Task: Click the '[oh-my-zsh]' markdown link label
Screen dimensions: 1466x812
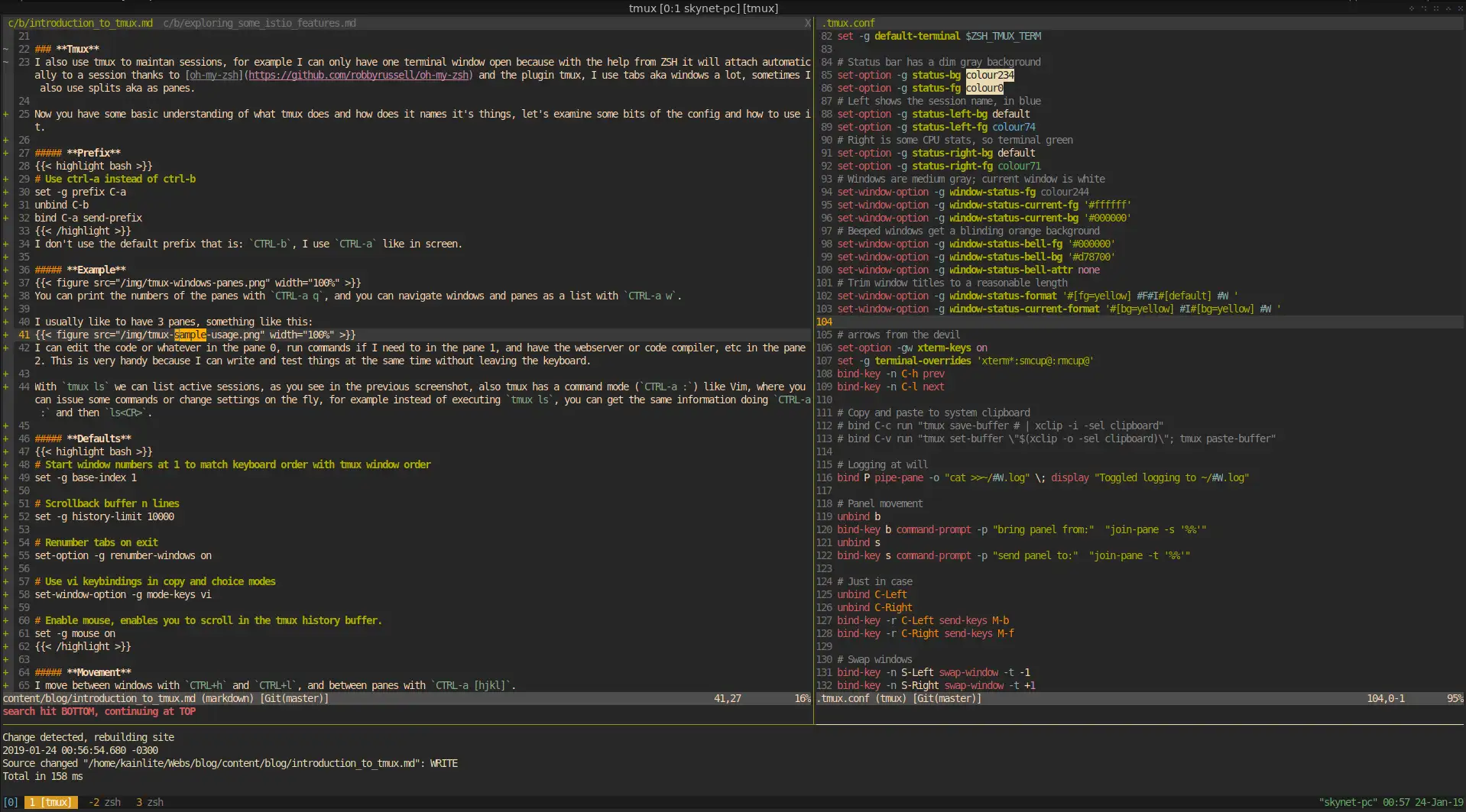Action: [x=213, y=75]
